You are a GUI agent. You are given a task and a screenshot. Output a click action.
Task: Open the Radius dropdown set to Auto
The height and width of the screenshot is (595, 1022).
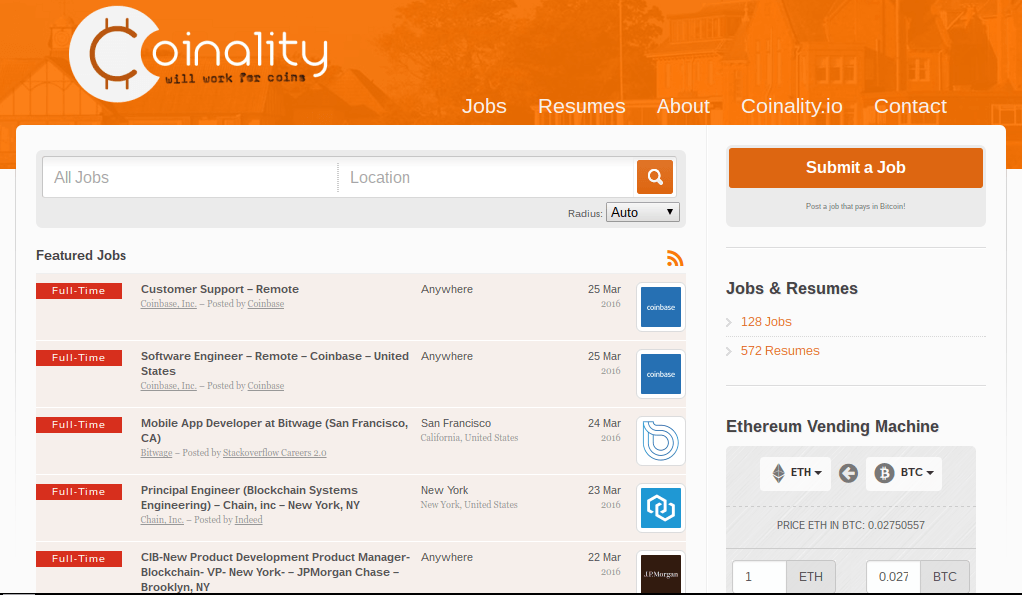[x=642, y=211]
